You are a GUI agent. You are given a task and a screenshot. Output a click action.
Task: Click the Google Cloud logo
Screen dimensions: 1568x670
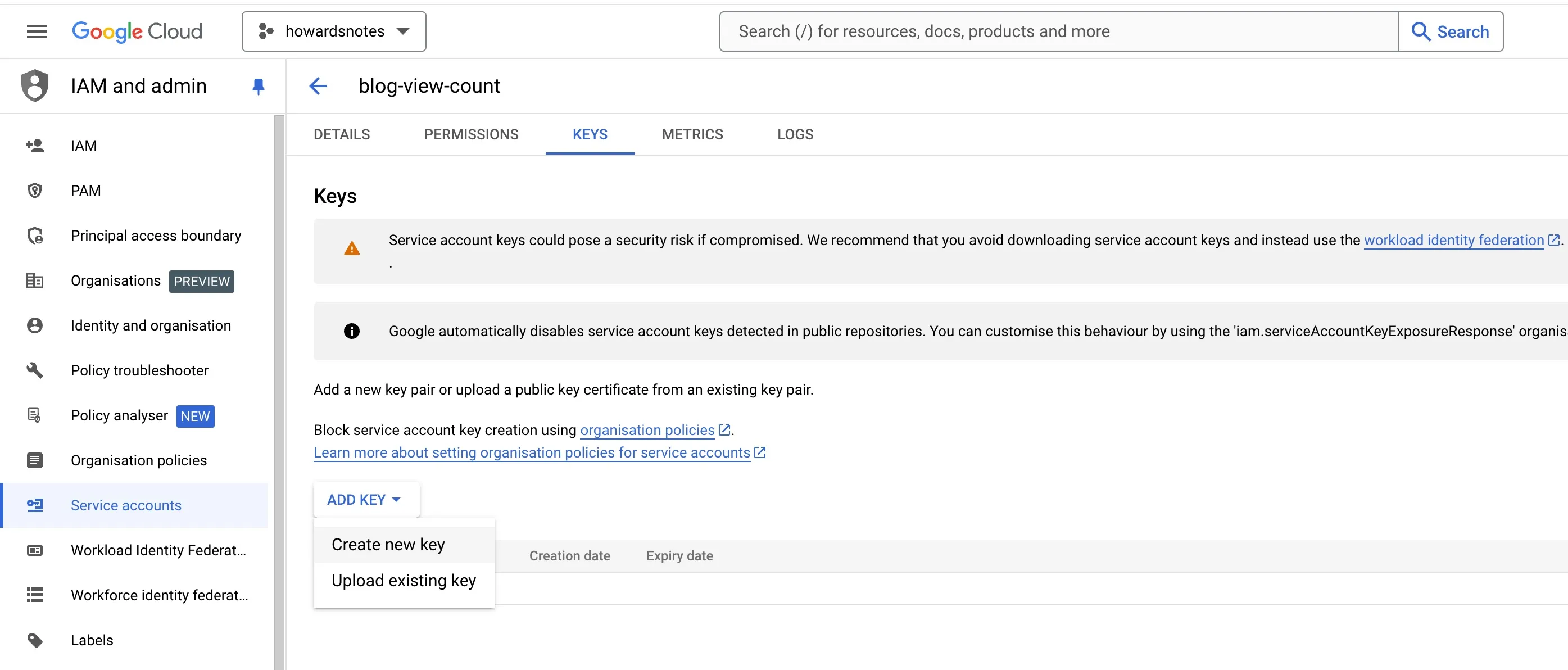point(137,31)
